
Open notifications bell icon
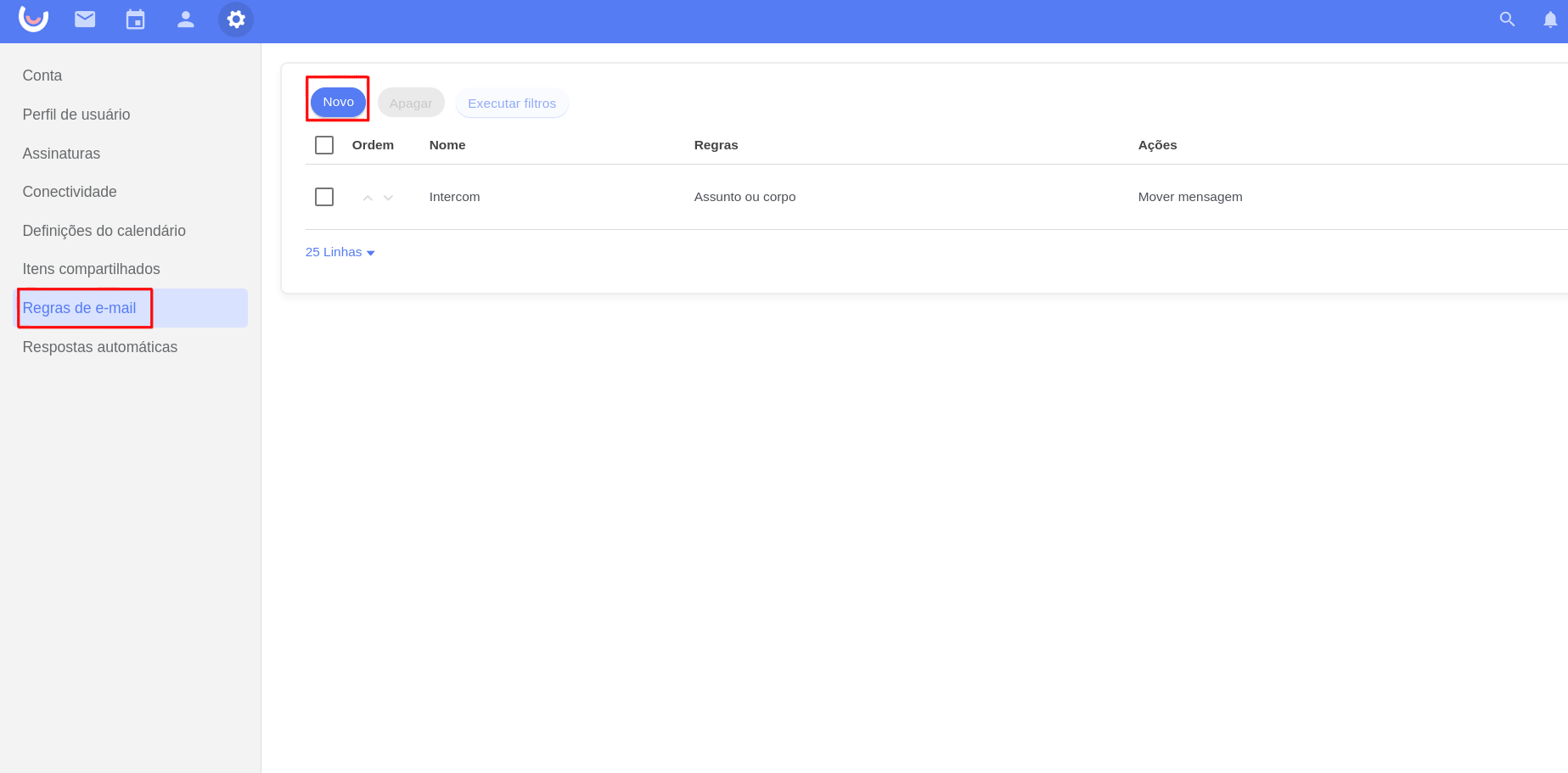tap(1549, 20)
